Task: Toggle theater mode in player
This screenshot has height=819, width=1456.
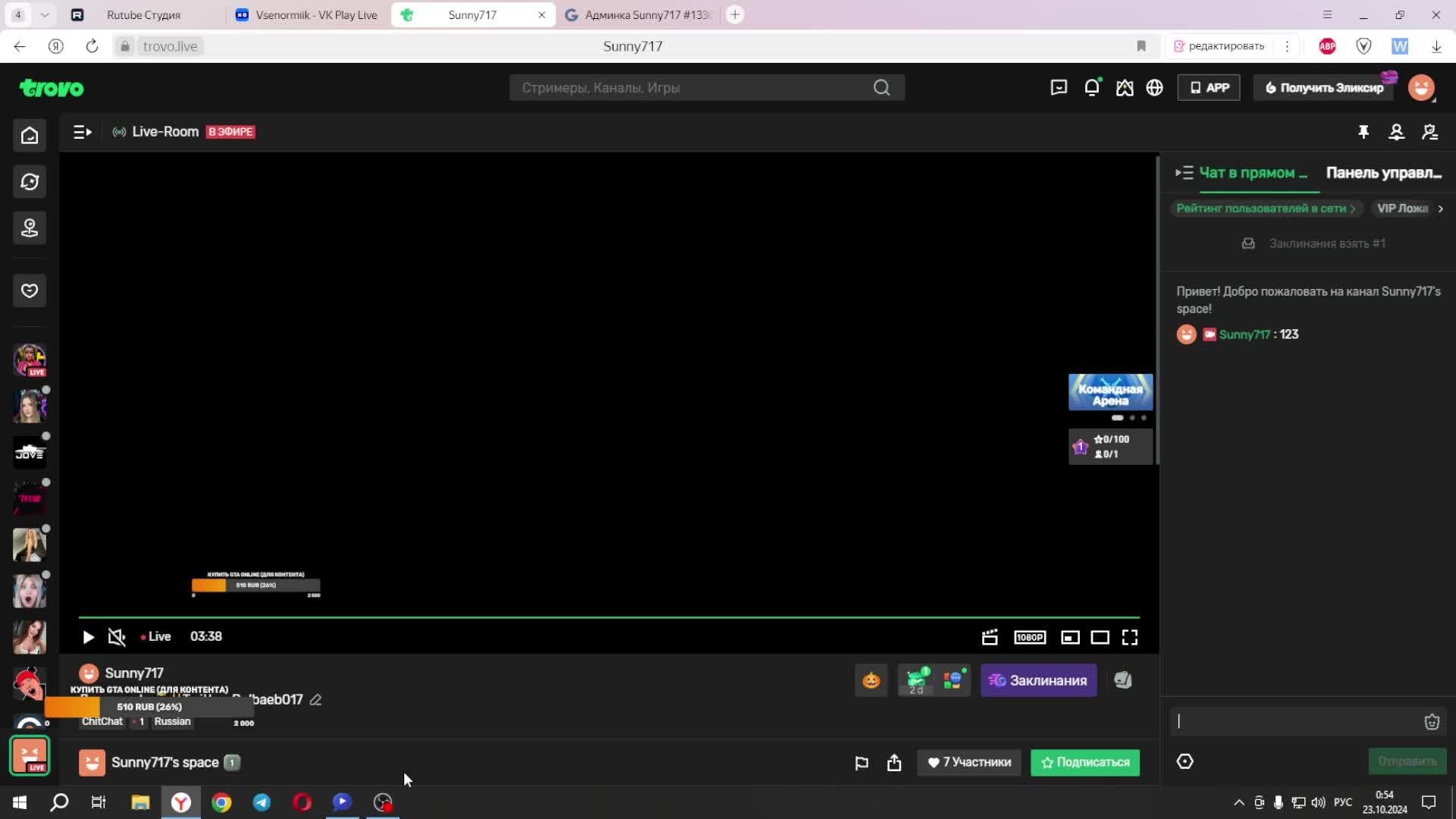Action: click(1100, 637)
